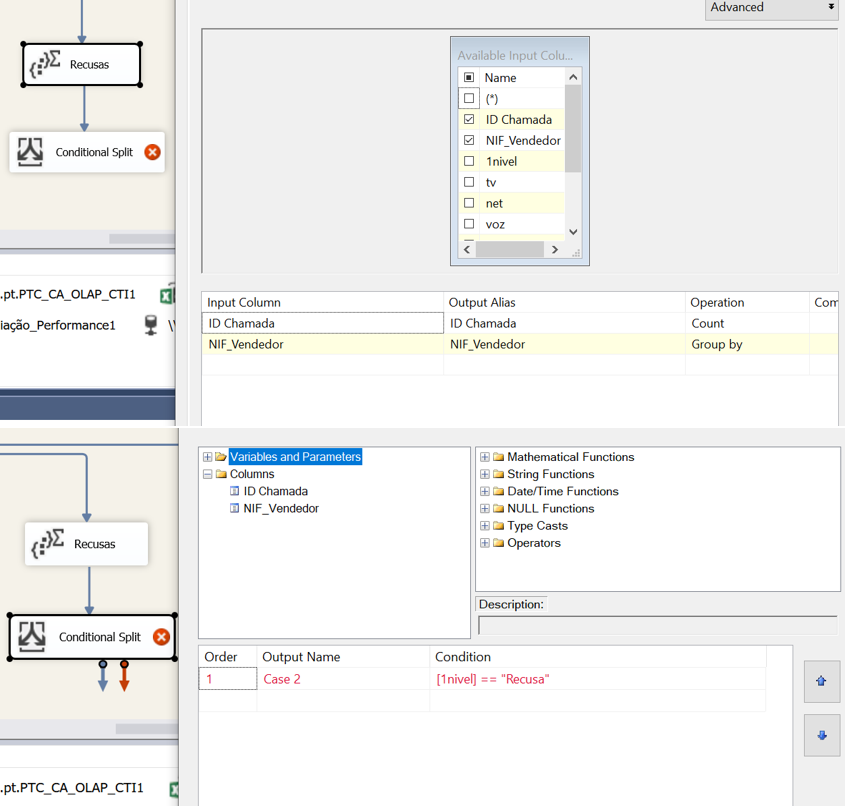
Task: Select the Recusas aggregate icon in upper flow
Action: pyautogui.click(x=45, y=64)
